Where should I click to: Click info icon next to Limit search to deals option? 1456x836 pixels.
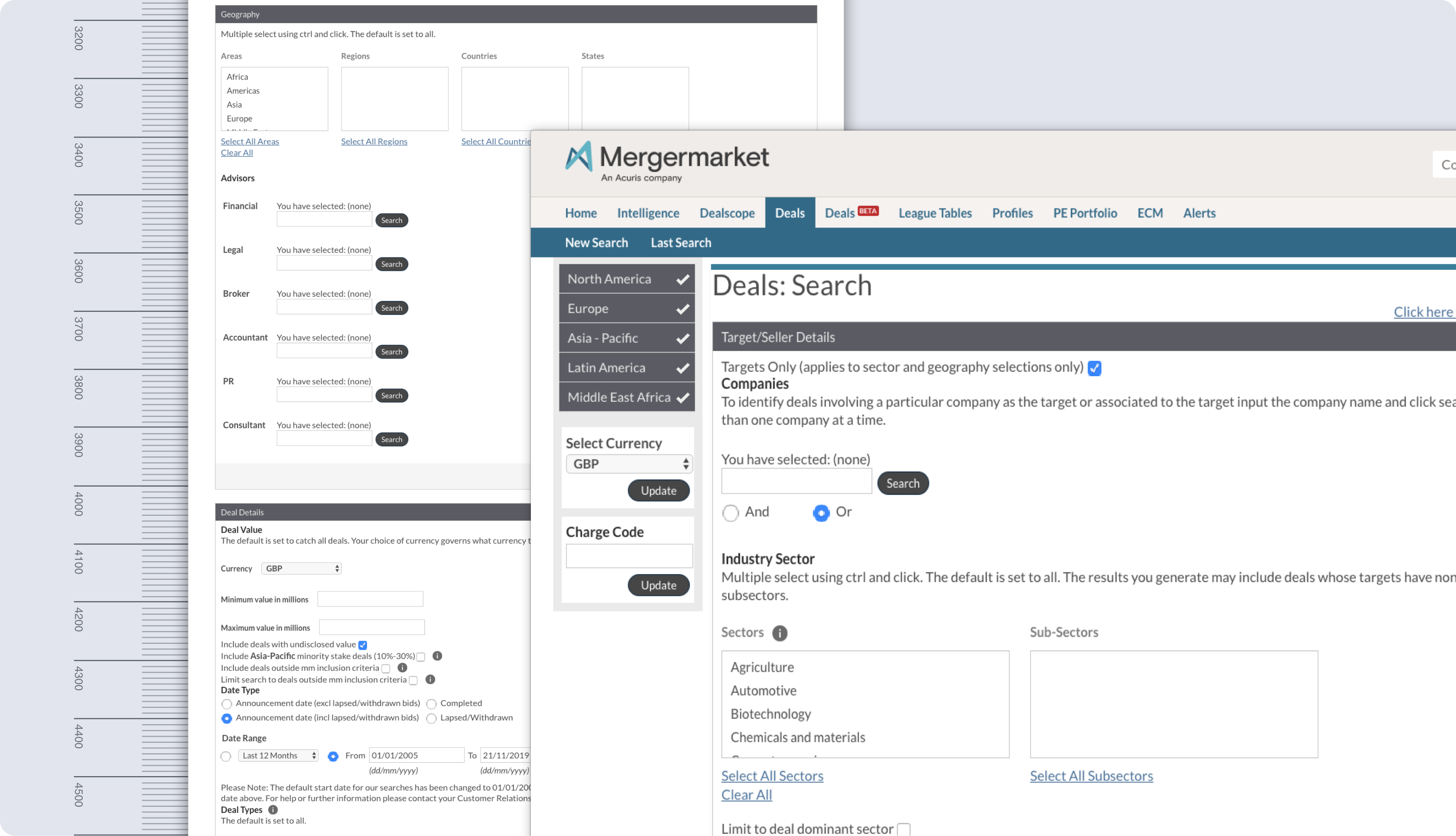[430, 680]
